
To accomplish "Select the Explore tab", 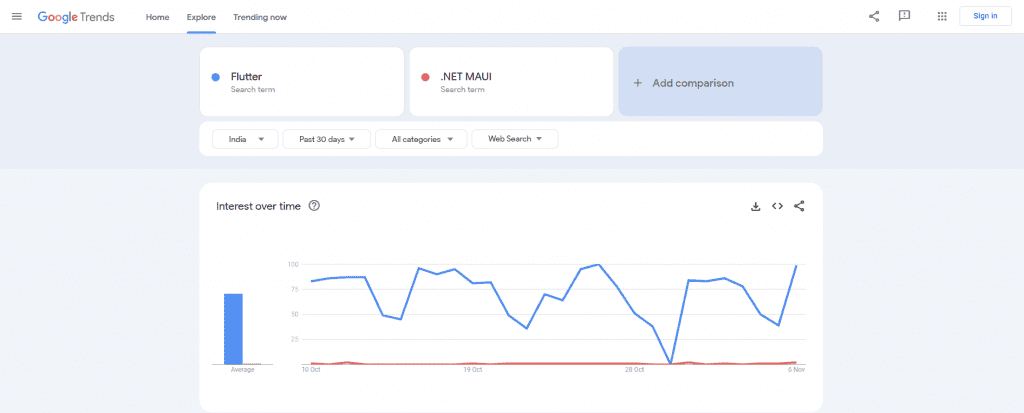I will click(201, 17).
